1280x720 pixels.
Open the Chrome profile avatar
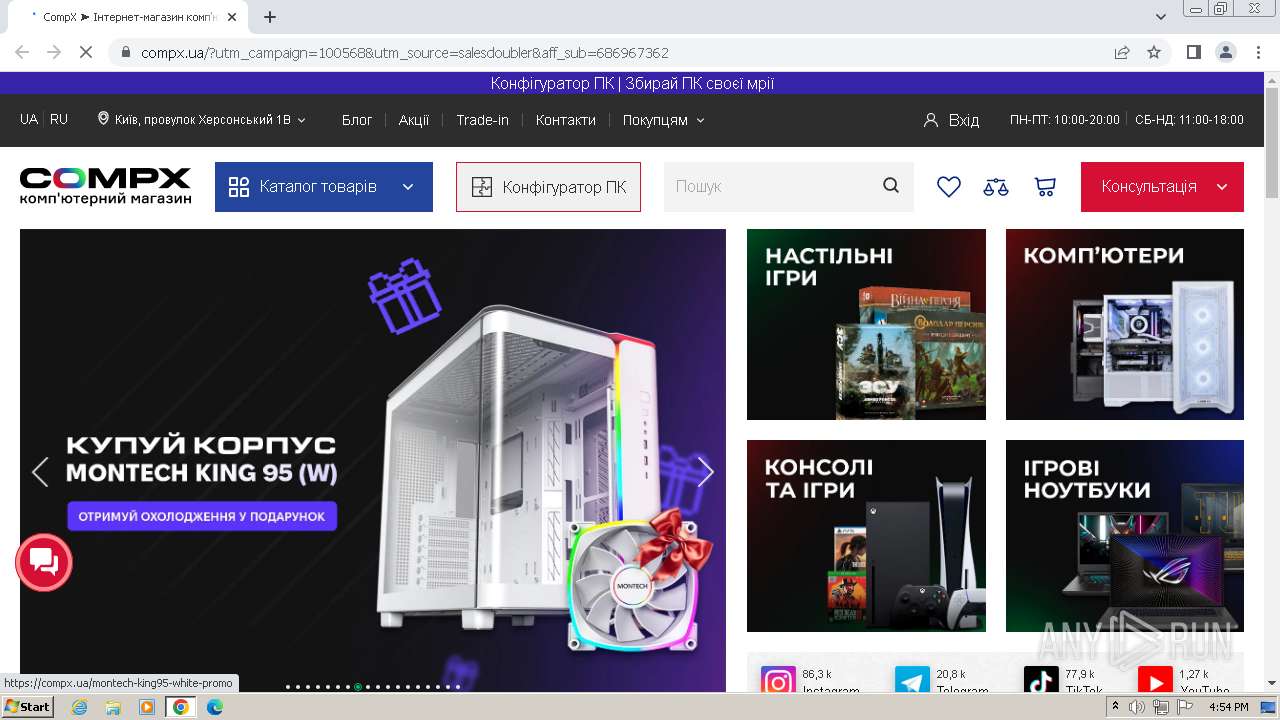point(1225,52)
